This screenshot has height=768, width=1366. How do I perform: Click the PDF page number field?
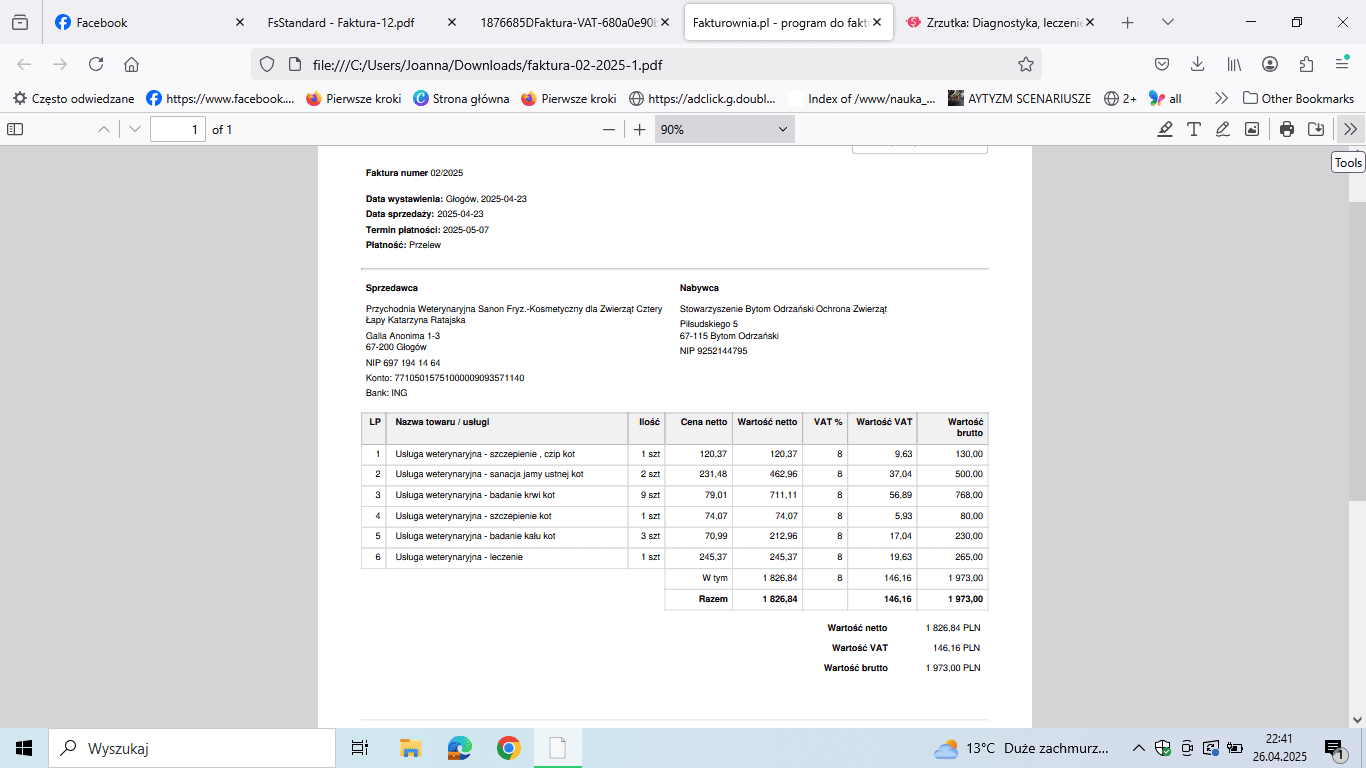coord(178,129)
